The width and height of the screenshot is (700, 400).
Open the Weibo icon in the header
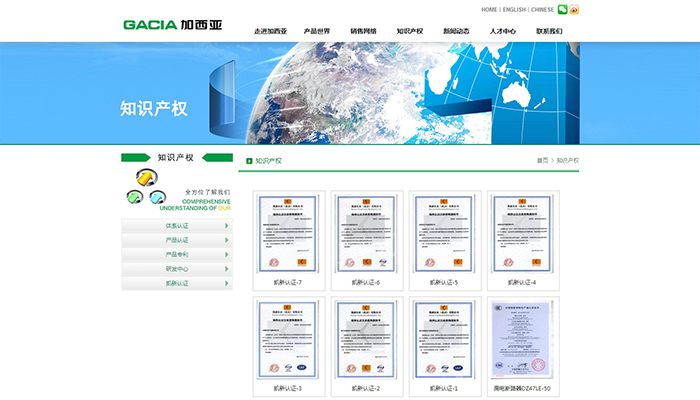click(x=574, y=9)
